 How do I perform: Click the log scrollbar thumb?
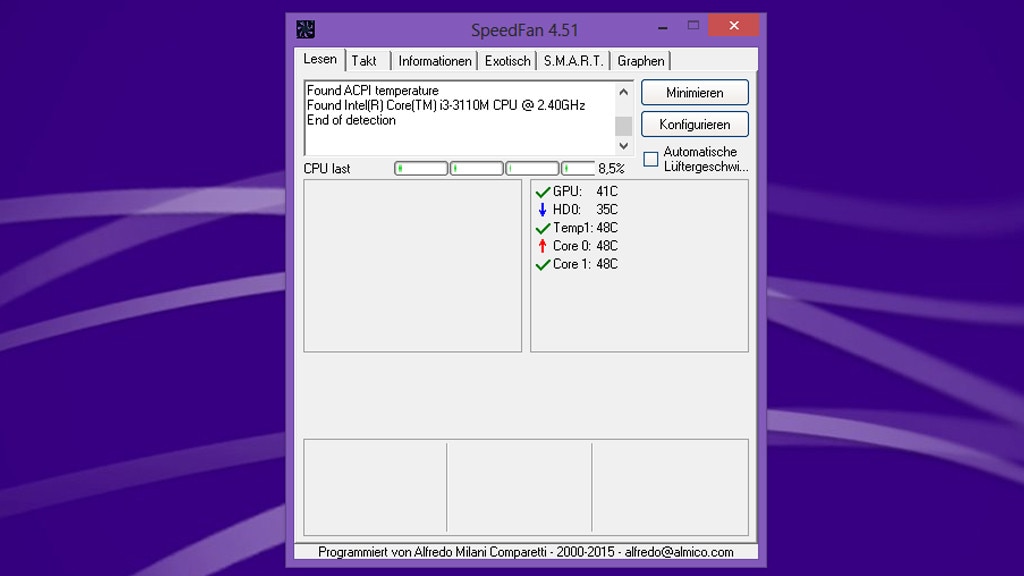coord(624,126)
